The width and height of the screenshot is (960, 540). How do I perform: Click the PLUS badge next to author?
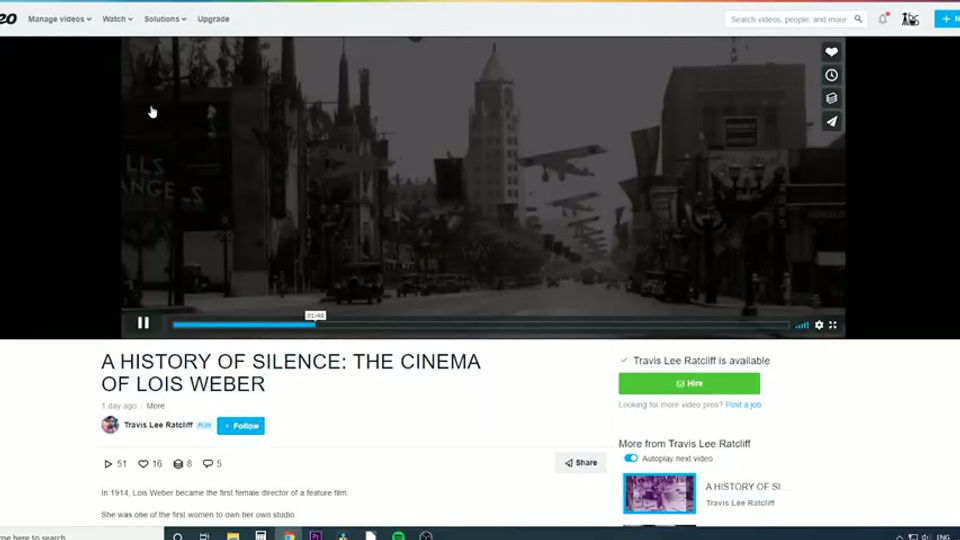[204, 426]
